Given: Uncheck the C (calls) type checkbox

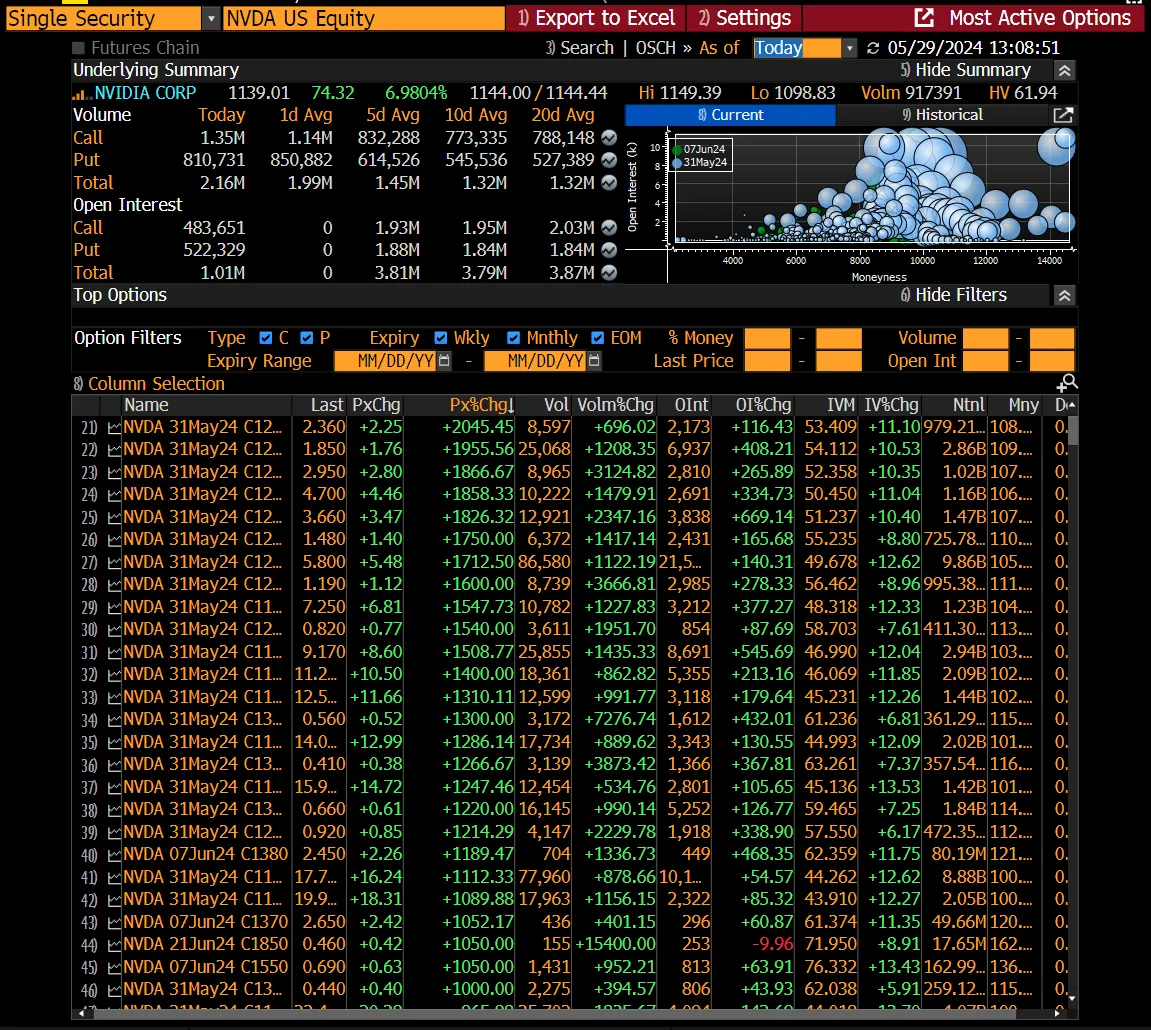Looking at the screenshot, I should tap(265, 338).
